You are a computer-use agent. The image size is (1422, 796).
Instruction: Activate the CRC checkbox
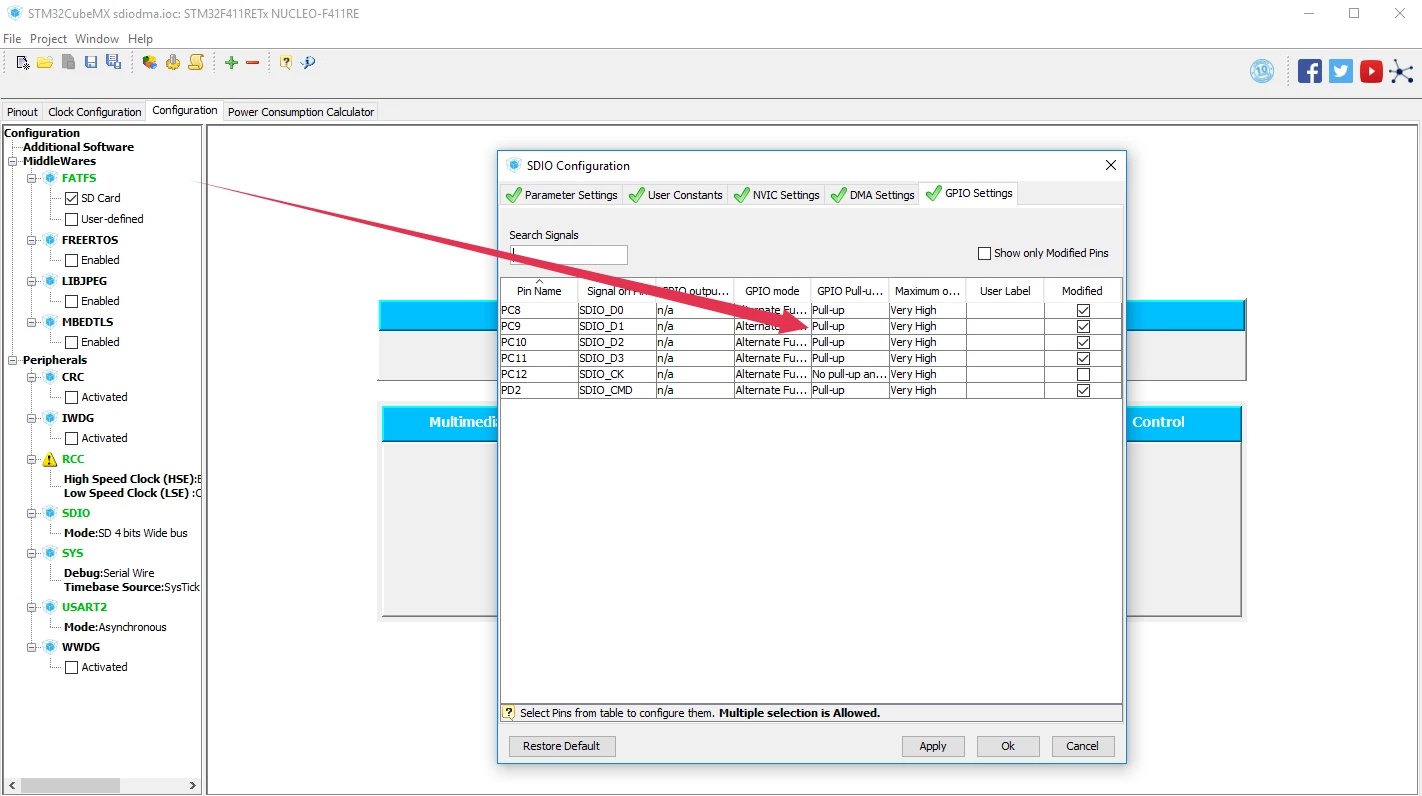(71, 397)
